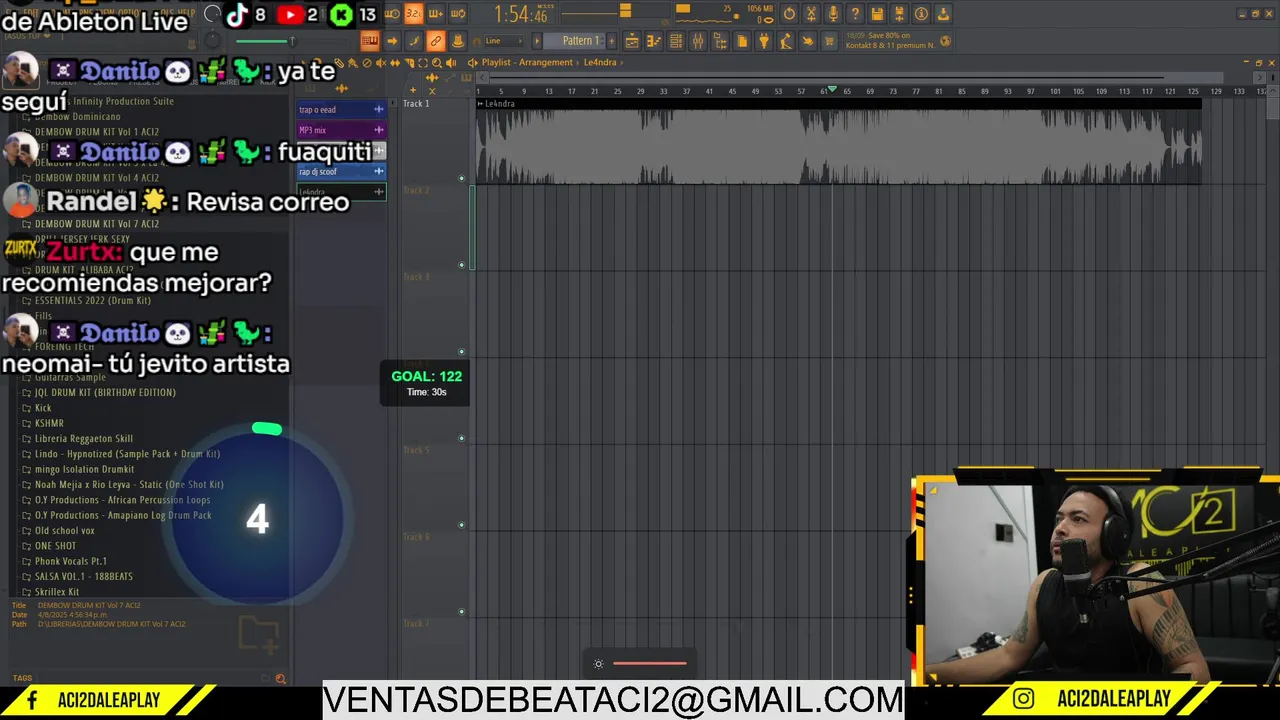This screenshot has width=1280, height=720.
Task: Open the Channel rack icon
Action: point(676,41)
